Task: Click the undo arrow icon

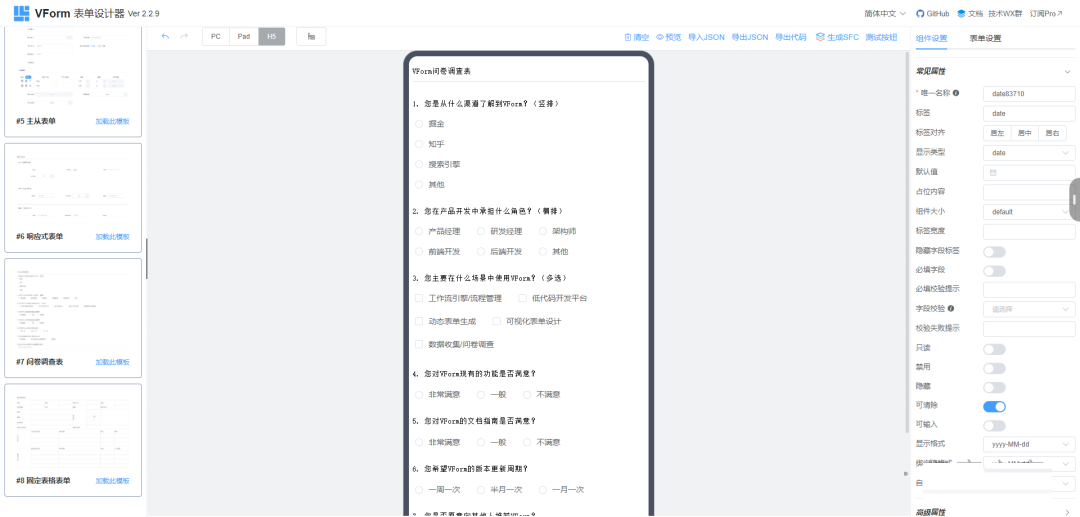Action: click(165, 36)
